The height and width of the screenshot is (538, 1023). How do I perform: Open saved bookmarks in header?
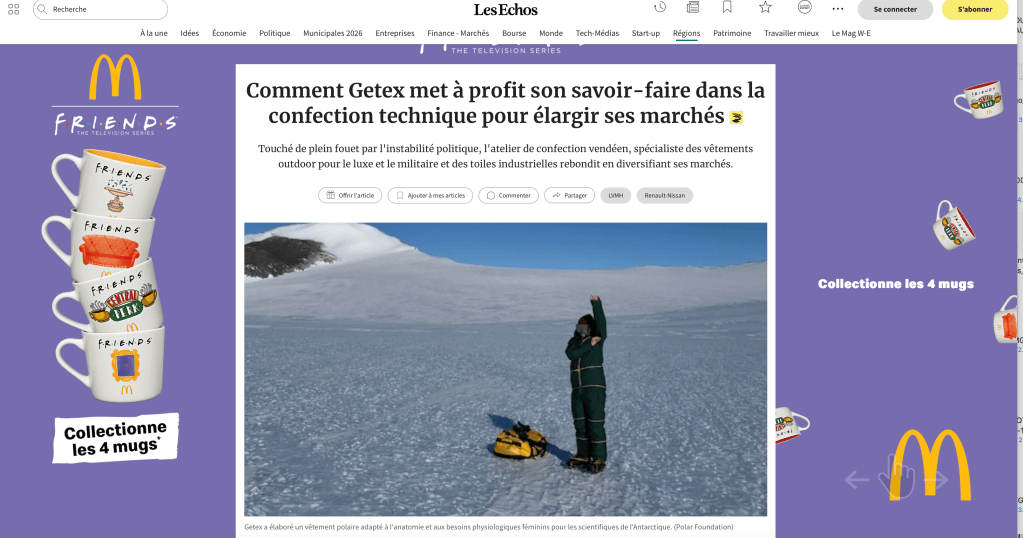pos(727,7)
